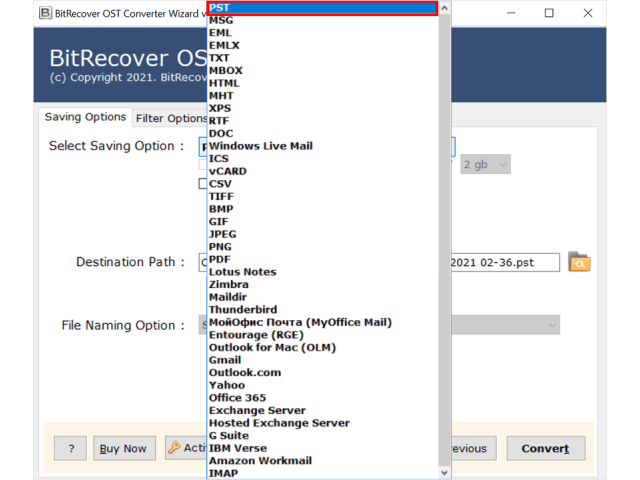Select MHT in the list

(x=322, y=96)
